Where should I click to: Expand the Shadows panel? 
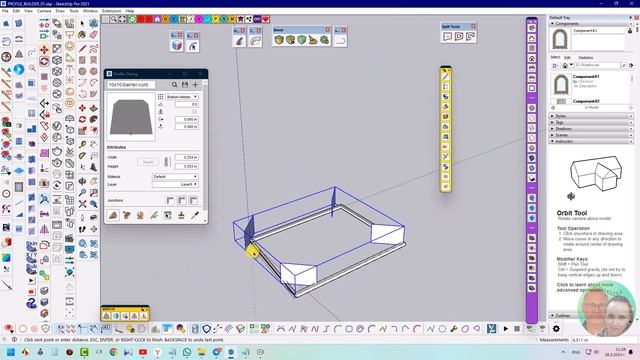[x=591, y=129]
